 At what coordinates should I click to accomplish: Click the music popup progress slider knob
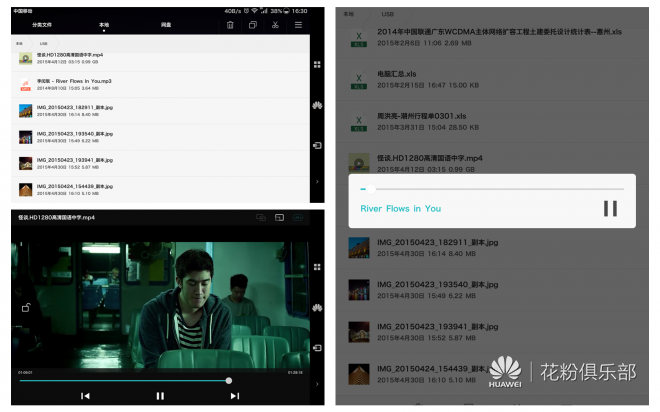click(370, 189)
